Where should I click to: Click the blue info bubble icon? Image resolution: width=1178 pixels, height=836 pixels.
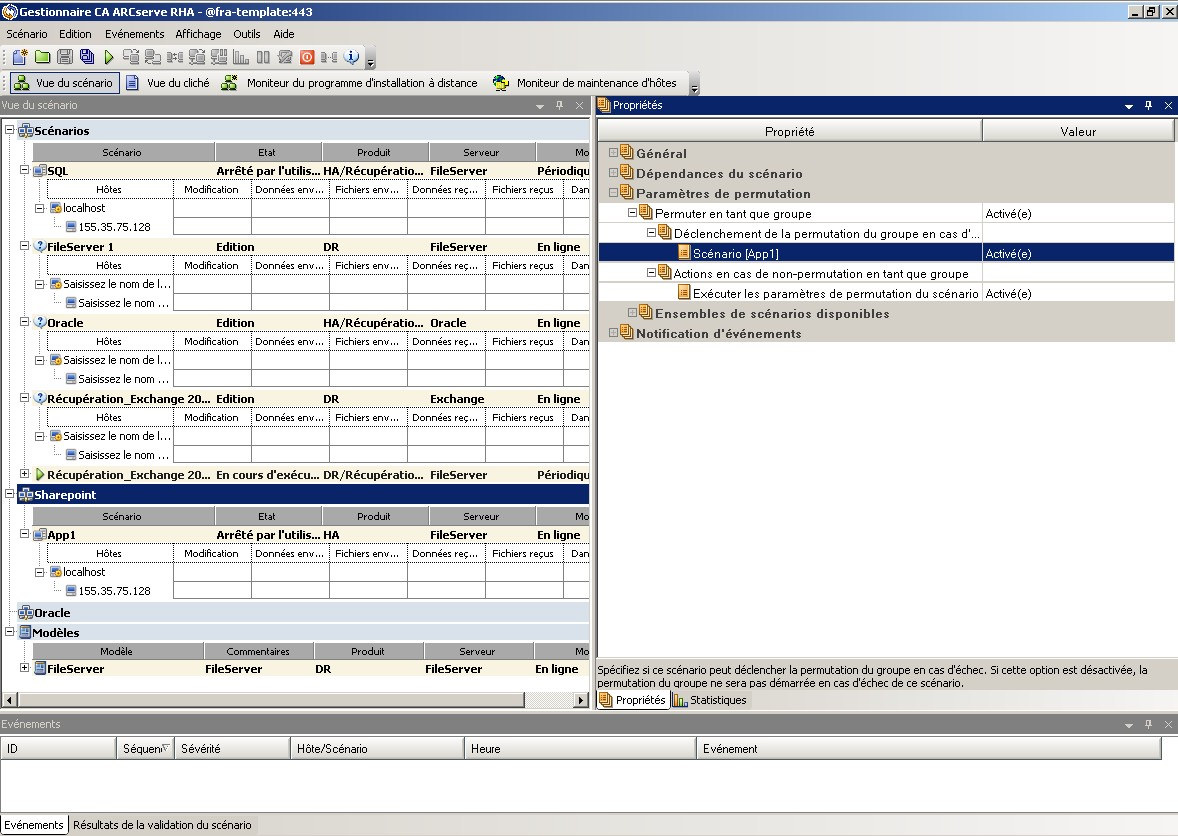(x=351, y=57)
